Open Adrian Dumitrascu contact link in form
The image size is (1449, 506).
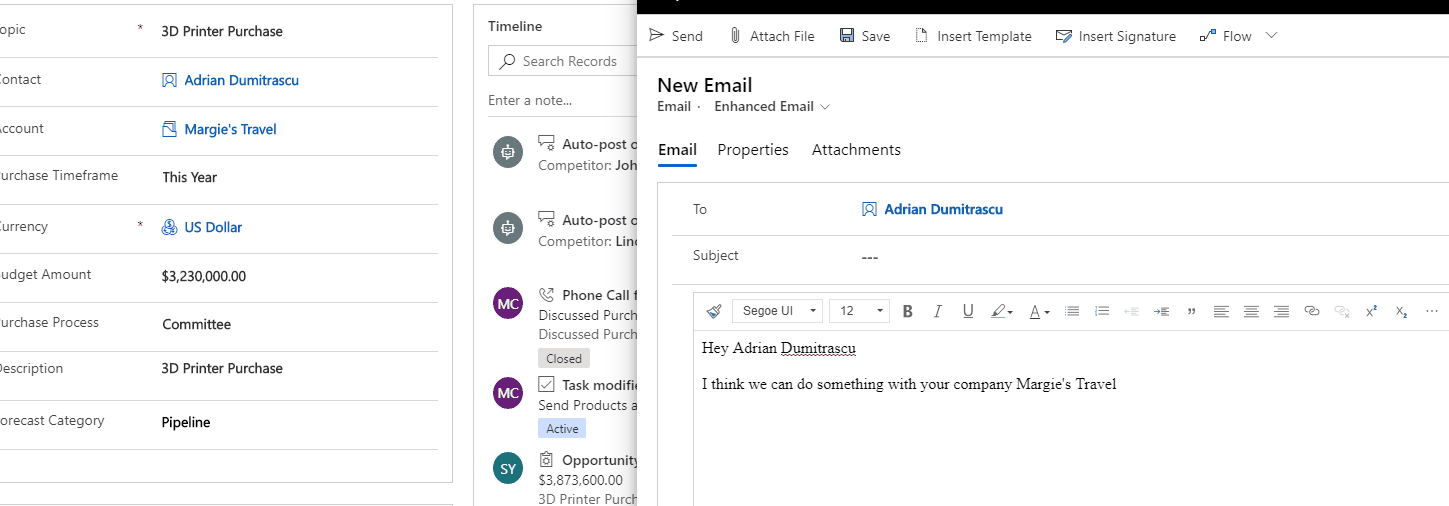click(241, 80)
